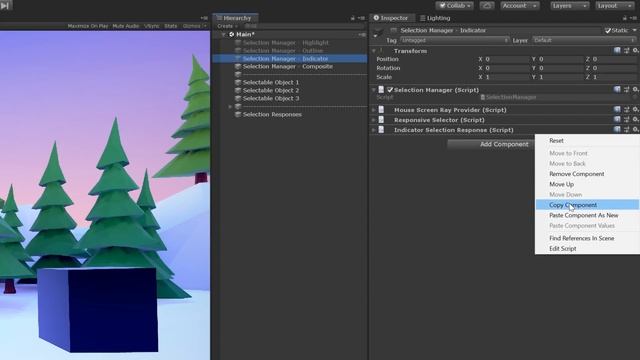Edit the Selection Manager - Indicator name field
Screen dimensions: 640x360
[x=500, y=30]
